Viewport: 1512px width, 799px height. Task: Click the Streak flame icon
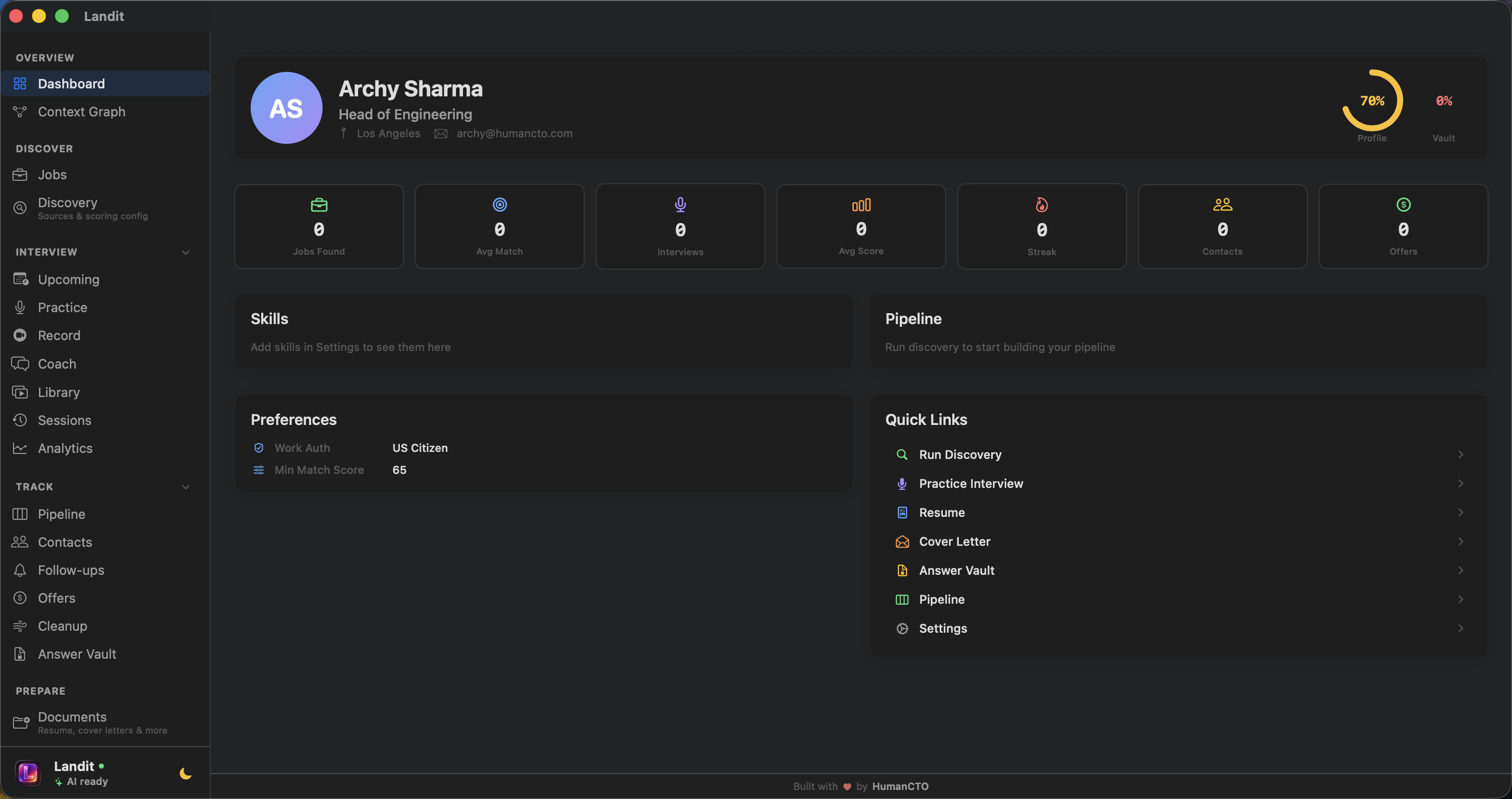point(1041,205)
